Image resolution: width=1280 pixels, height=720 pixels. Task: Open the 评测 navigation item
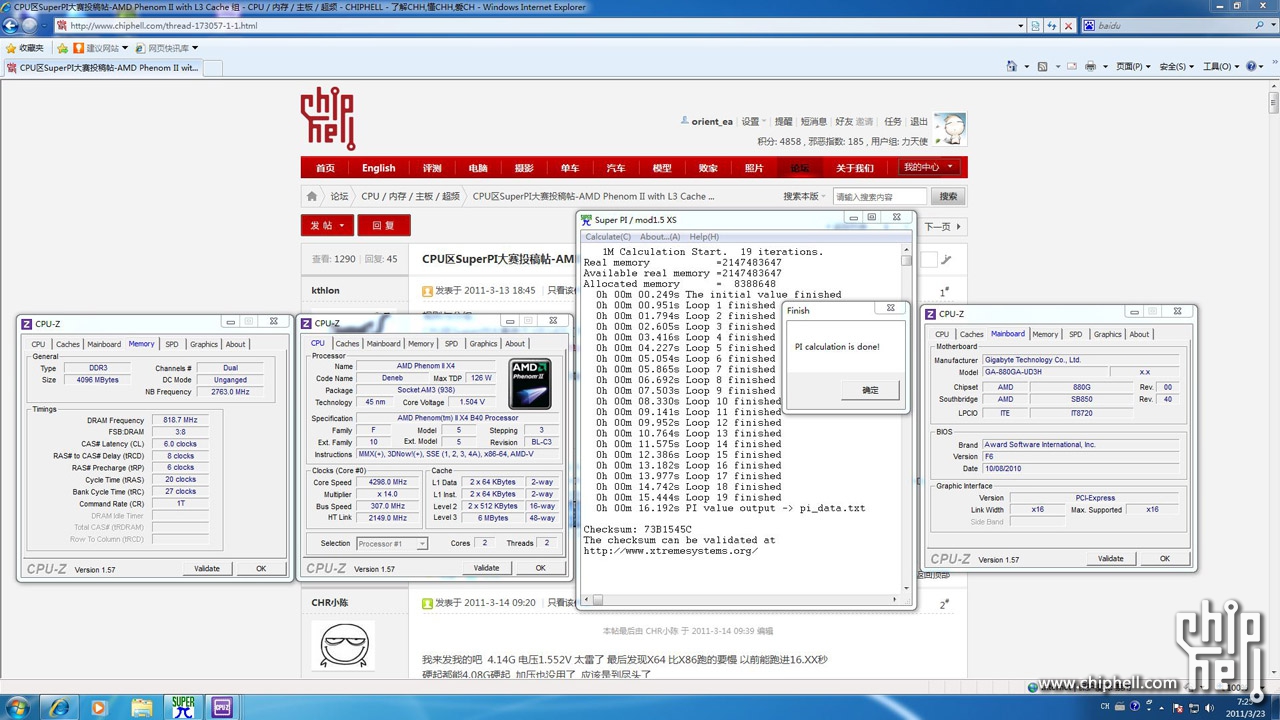coord(432,168)
